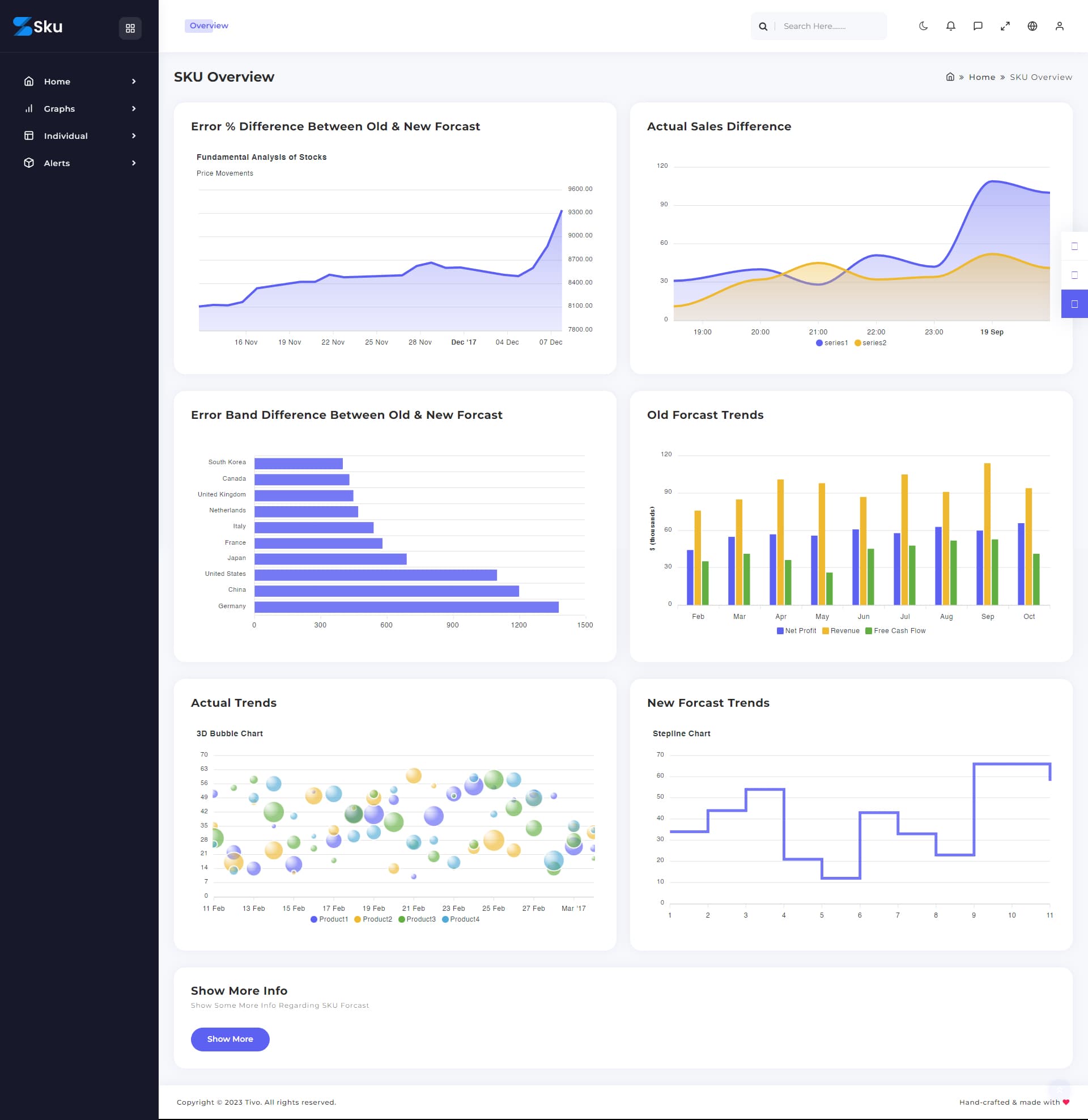Image resolution: width=1088 pixels, height=1120 pixels.
Task: Enter fullscreen with expand arrows icon
Action: click(1005, 26)
